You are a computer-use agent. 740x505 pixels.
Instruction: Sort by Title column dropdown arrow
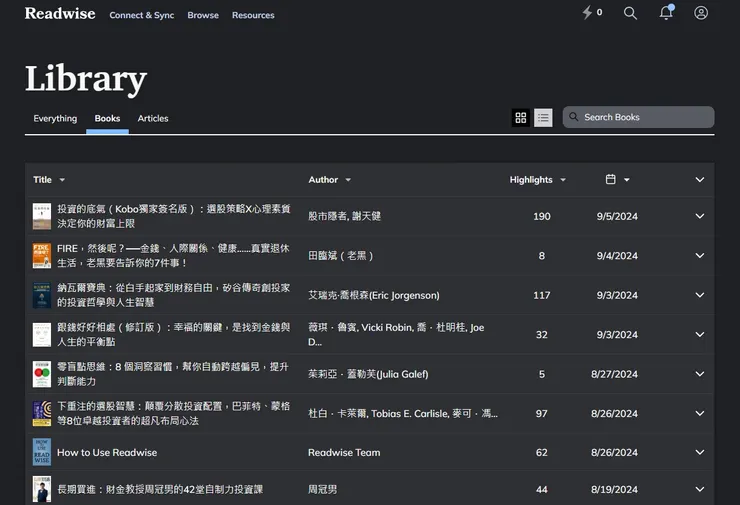[62, 180]
